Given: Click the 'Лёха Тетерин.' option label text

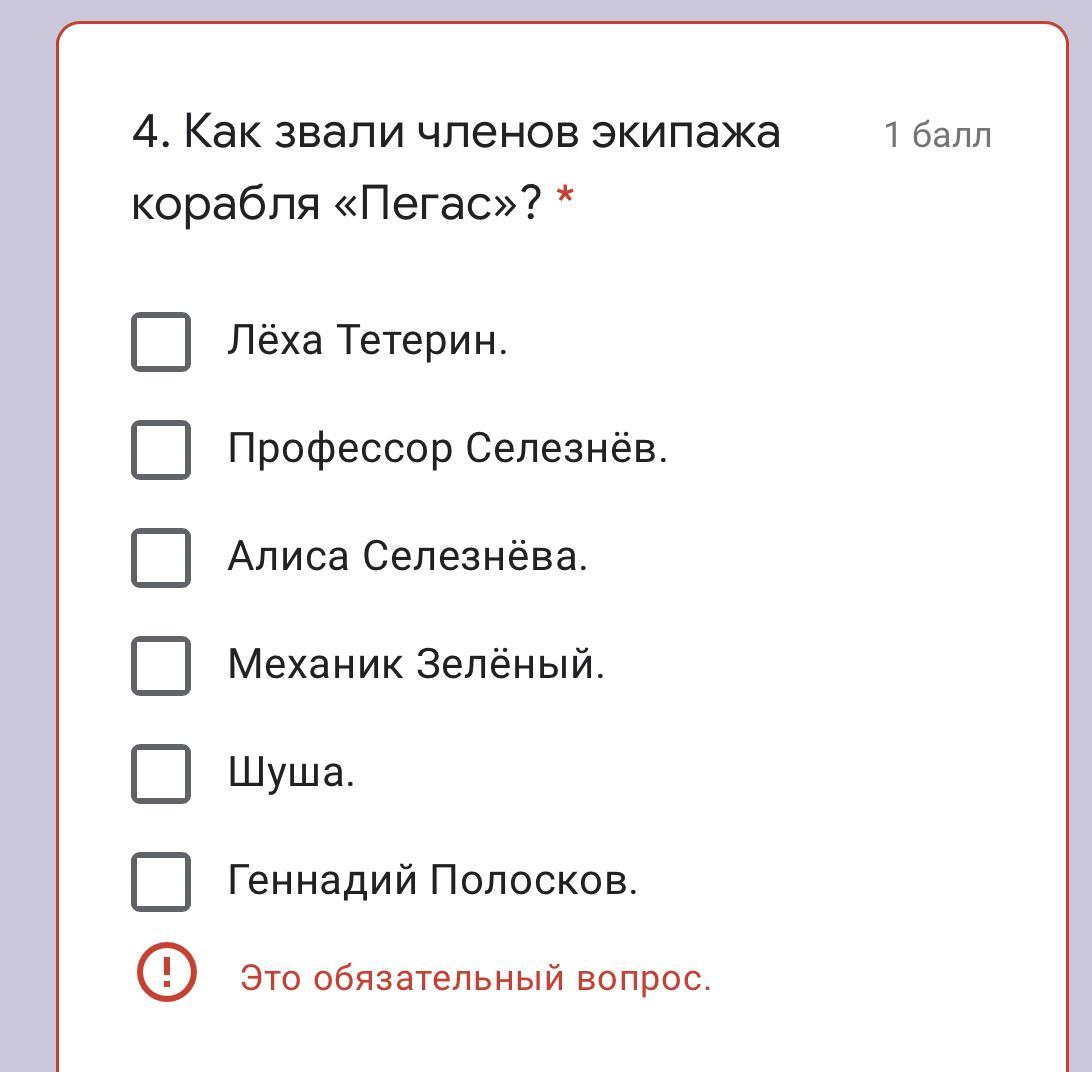Looking at the screenshot, I should (x=367, y=341).
